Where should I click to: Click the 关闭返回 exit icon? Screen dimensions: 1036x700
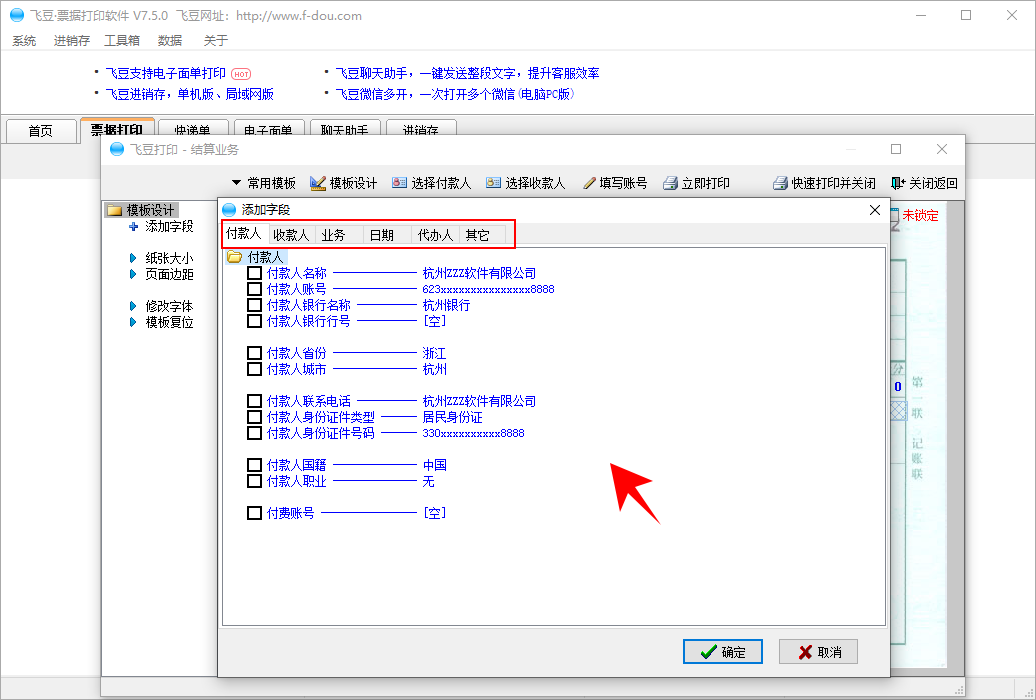coord(898,183)
